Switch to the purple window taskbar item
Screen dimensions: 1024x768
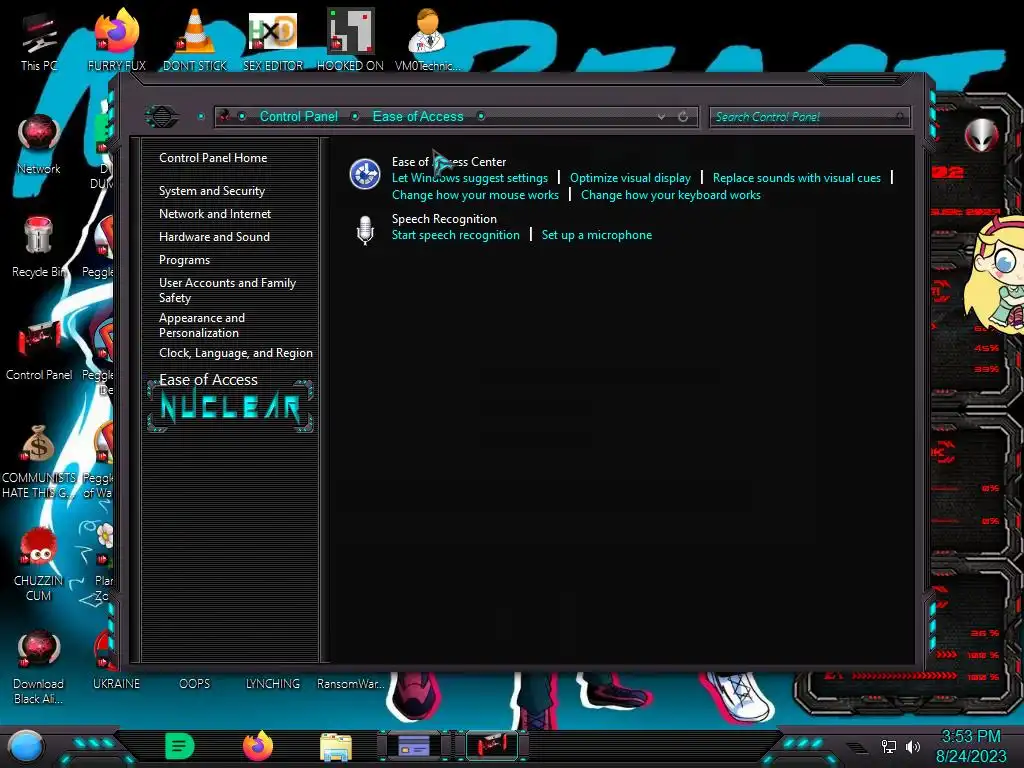(x=414, y=745)
